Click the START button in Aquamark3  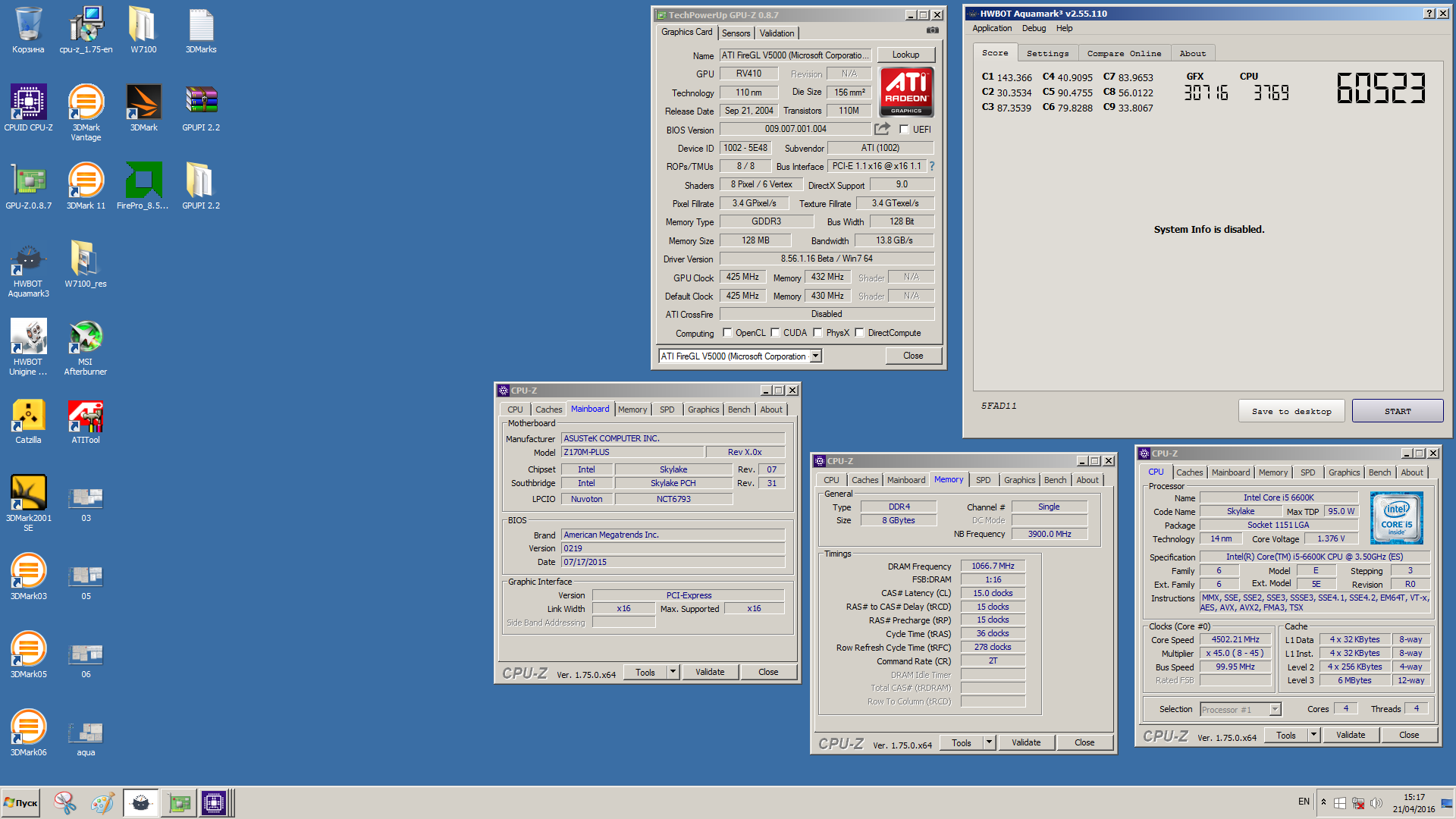click(1398, 411)
